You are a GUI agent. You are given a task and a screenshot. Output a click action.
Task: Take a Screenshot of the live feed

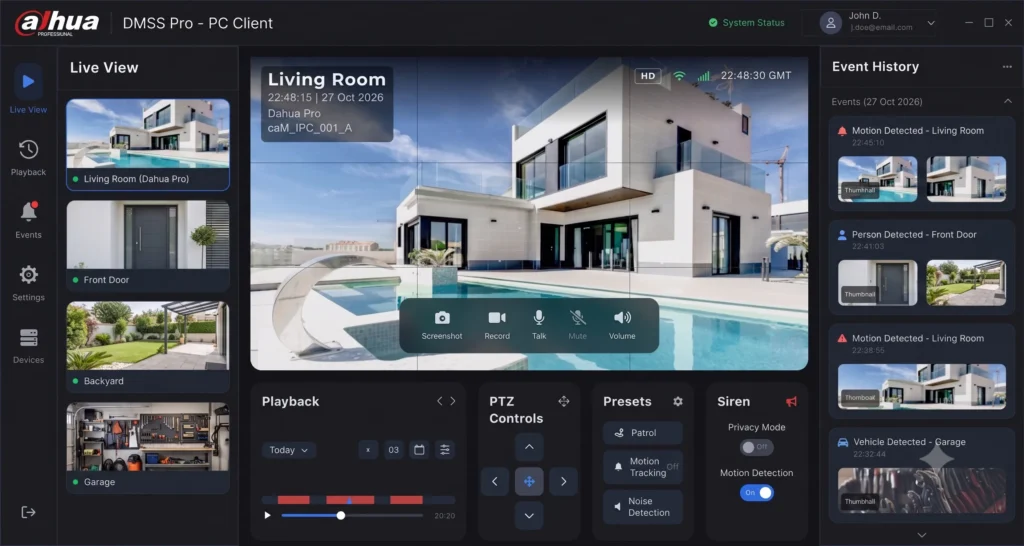point(442,325)
